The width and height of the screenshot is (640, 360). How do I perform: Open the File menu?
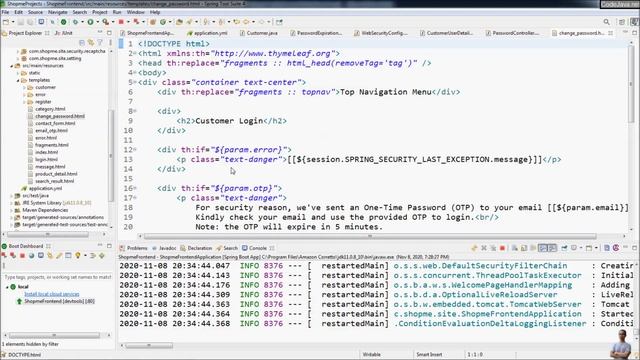pyautogui.click(x=5, y=13)
